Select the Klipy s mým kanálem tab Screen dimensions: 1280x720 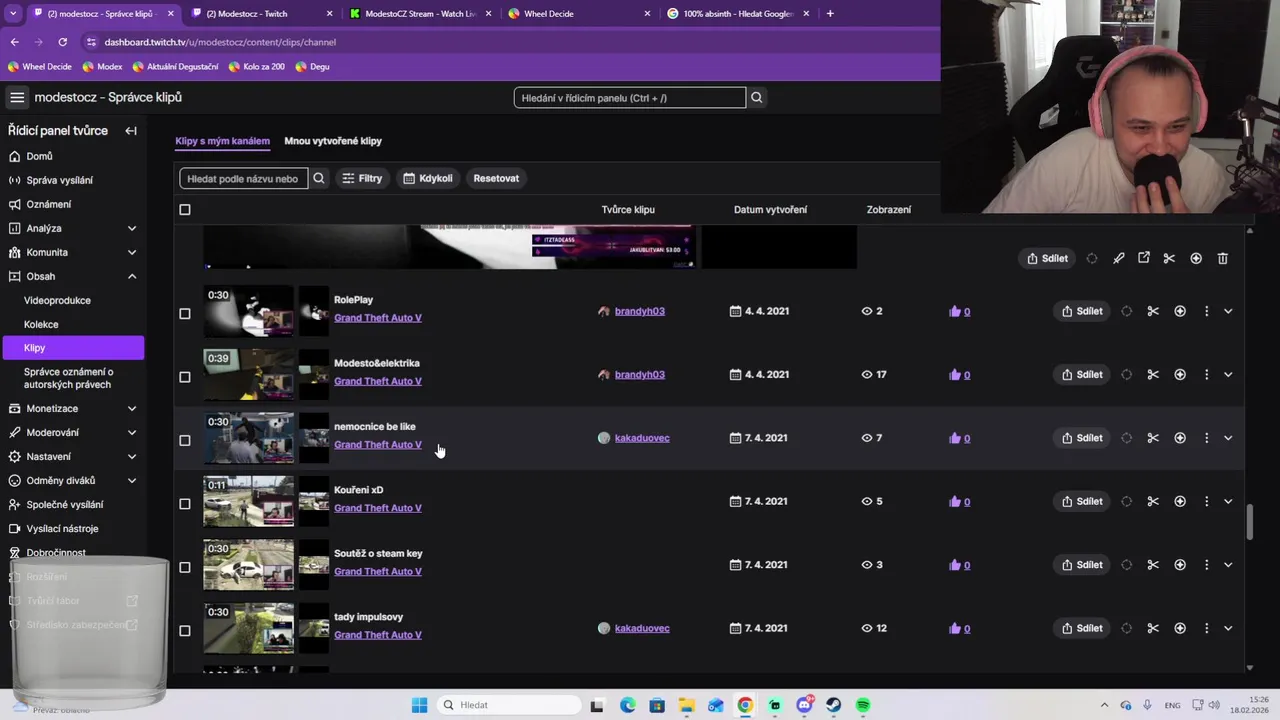(222, 141)
